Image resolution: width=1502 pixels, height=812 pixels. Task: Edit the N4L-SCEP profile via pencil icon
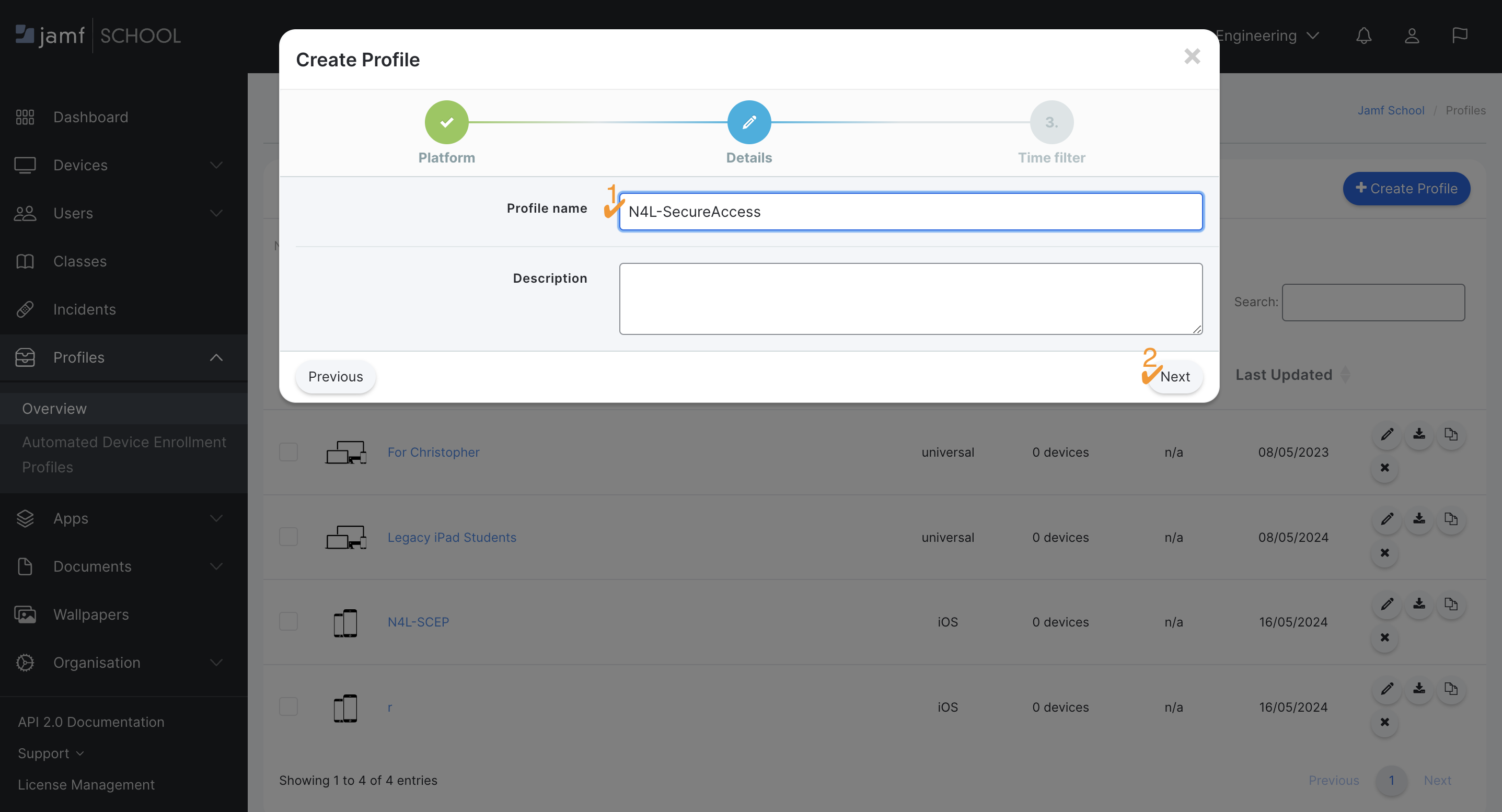(1387, 605)
